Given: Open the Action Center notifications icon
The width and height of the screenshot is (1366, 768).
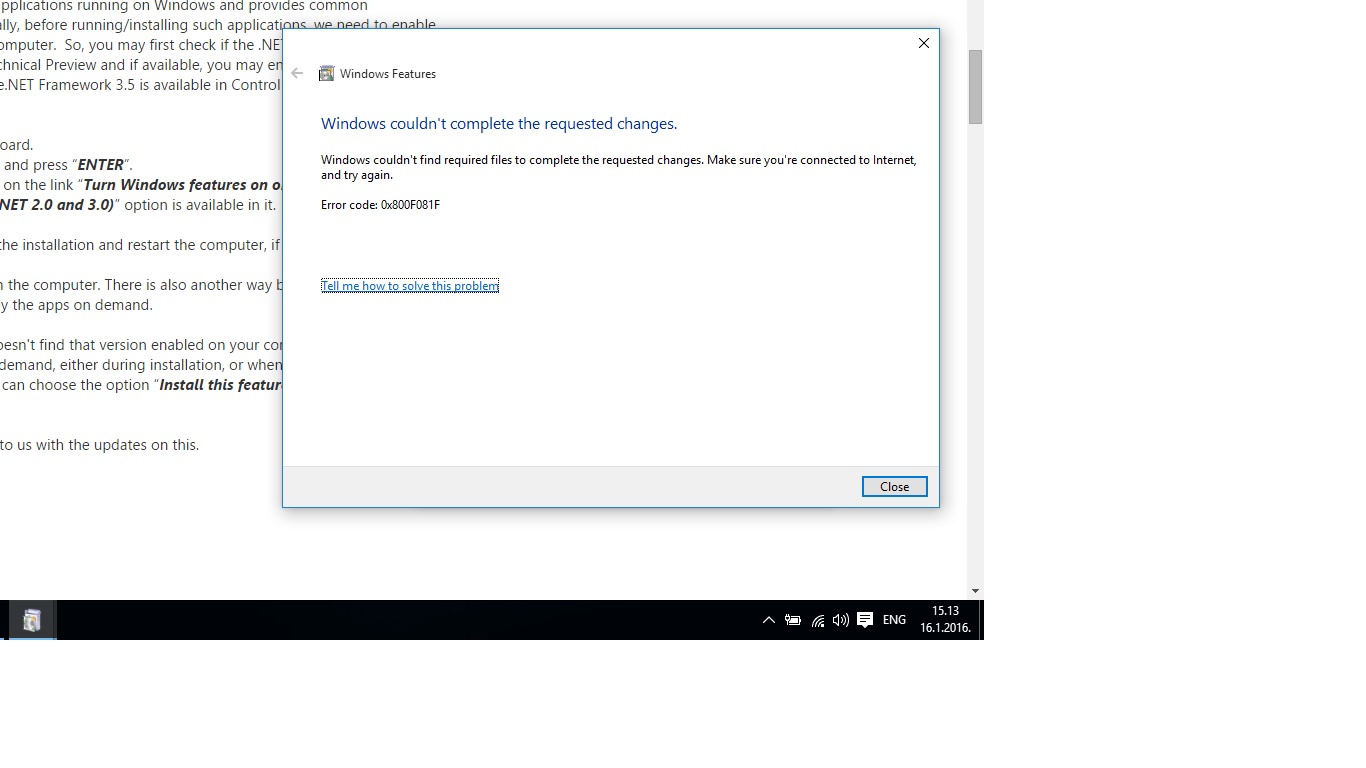Looking at the screenshot, I should tap(865, 620).
